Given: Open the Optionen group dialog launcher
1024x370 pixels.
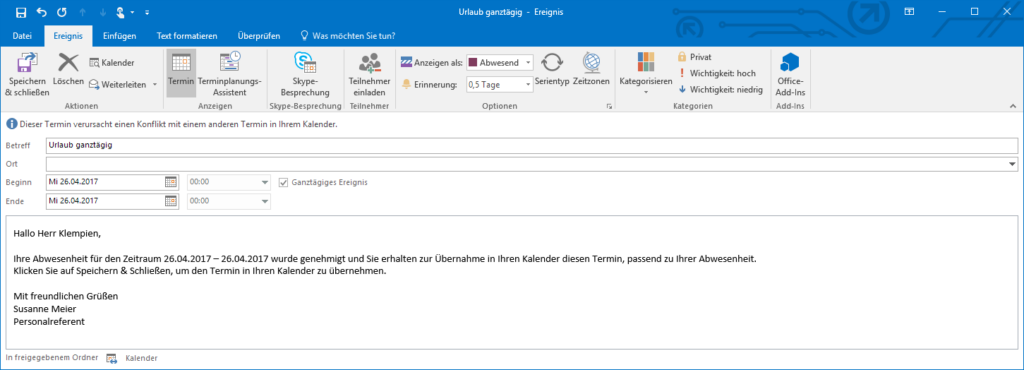Looking at the screenshot, I should tap(609, 106).
